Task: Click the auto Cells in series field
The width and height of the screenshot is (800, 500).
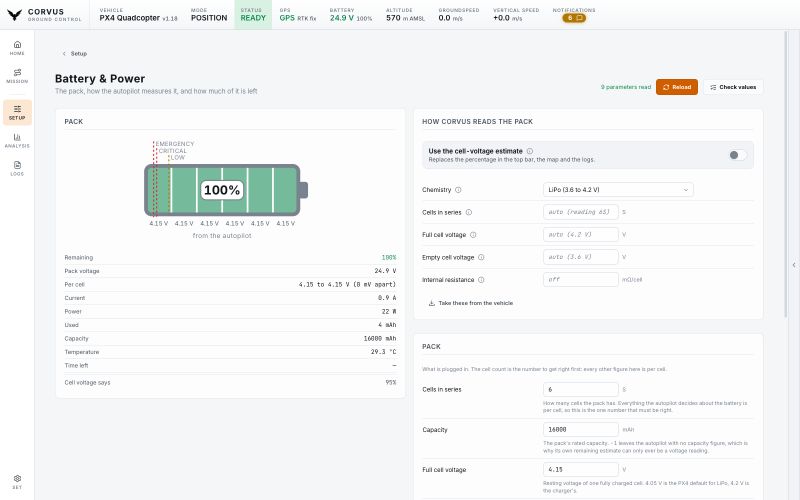Action: pyautogui.click(x=581, y=212)
